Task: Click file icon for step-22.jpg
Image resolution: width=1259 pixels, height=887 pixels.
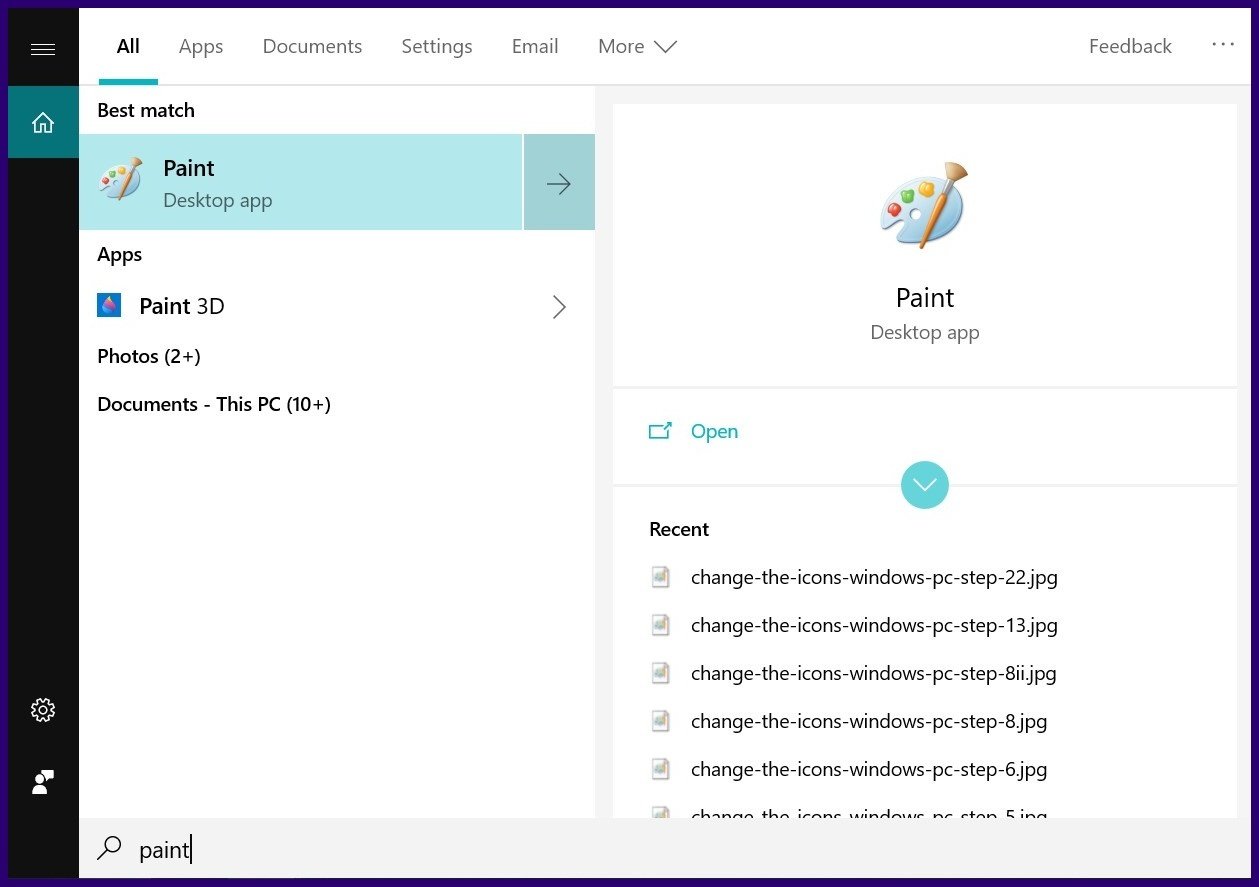Action: coord(661,577)
